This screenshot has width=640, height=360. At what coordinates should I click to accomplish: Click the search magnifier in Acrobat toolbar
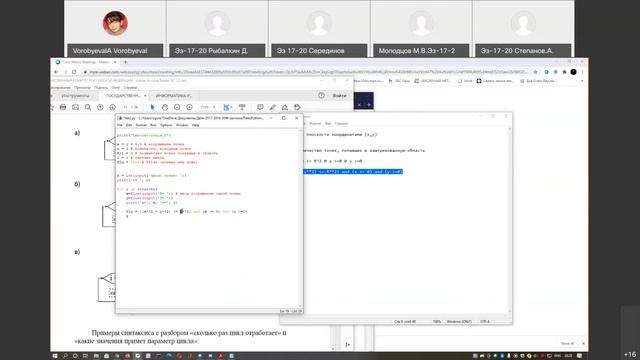[88, 107]
